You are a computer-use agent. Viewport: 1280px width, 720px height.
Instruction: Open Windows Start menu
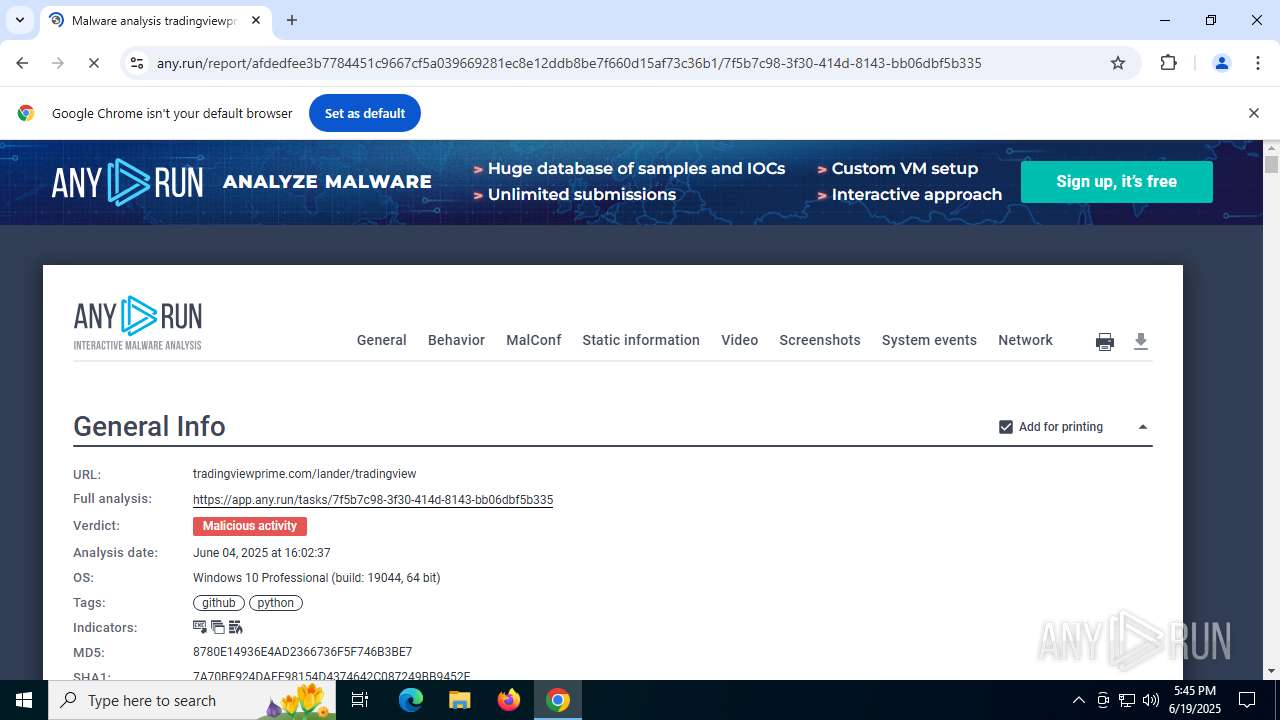24,700
